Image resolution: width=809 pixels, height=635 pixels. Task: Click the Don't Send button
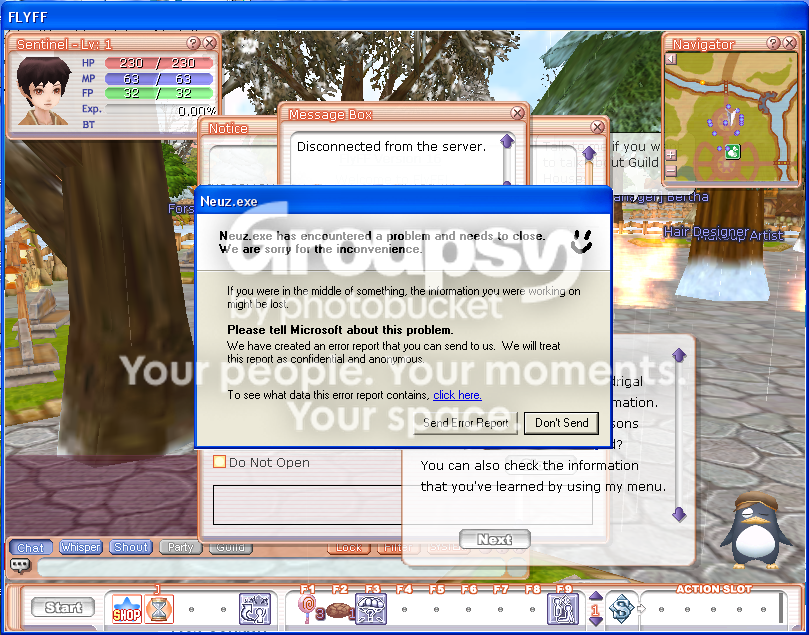[561, 423]
